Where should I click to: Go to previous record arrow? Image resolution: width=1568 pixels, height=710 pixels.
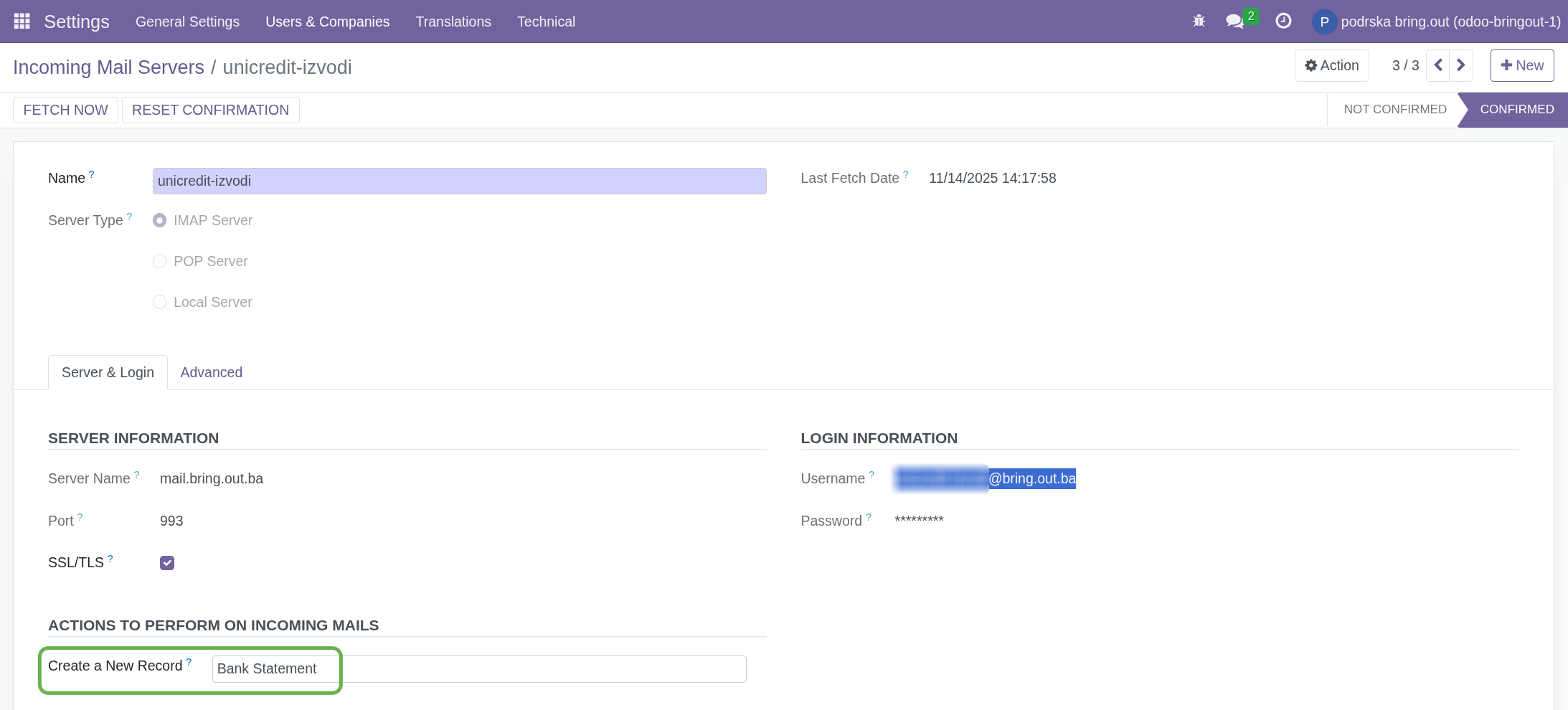[x=1438, y=66]
